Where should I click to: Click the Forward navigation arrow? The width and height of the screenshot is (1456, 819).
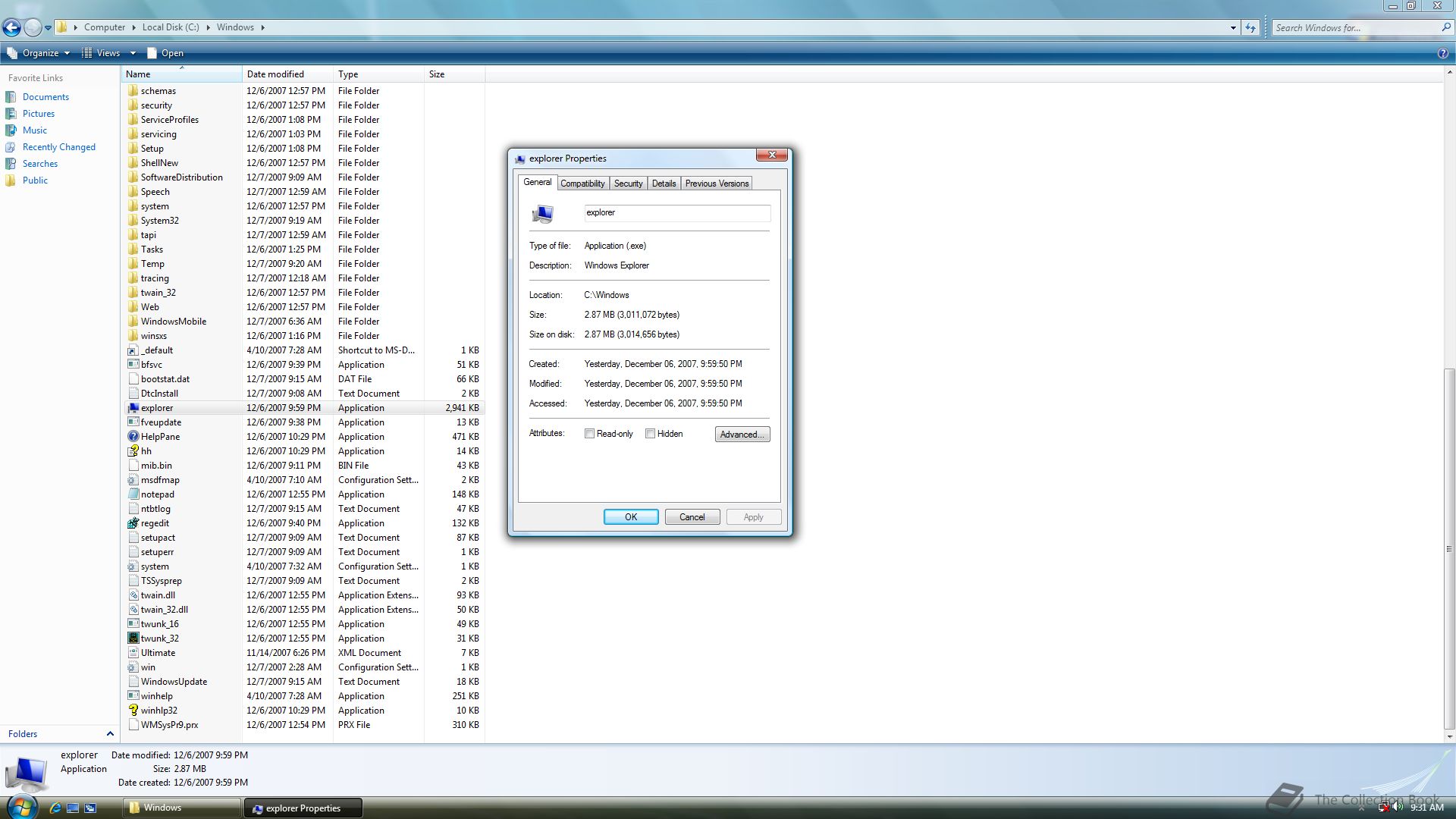[33, 27]
